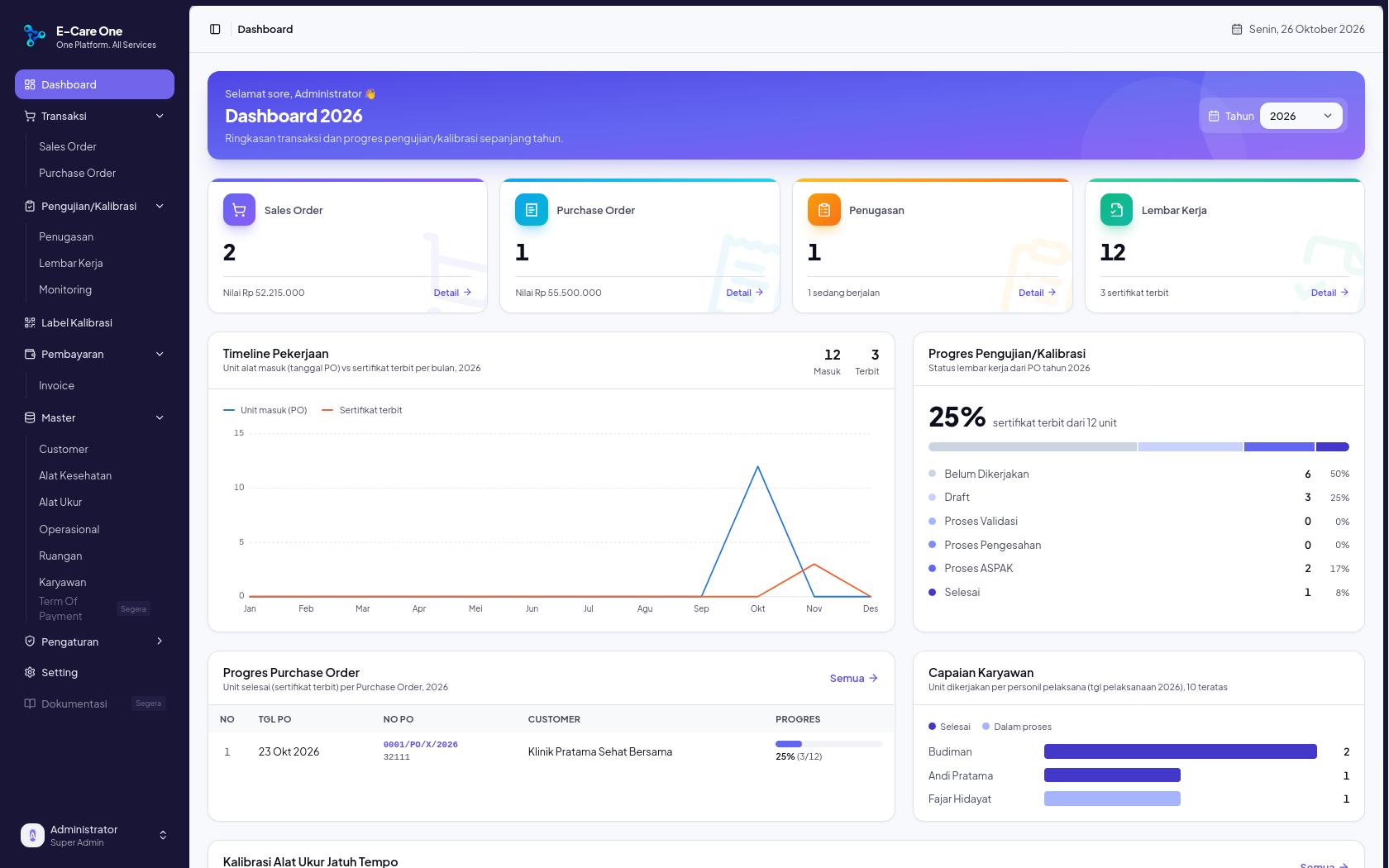Toggle the Unit masuk (PO) legend series
Image resolution: width=1389 pixels, height=868 pixels.
(x=265, y=410)
